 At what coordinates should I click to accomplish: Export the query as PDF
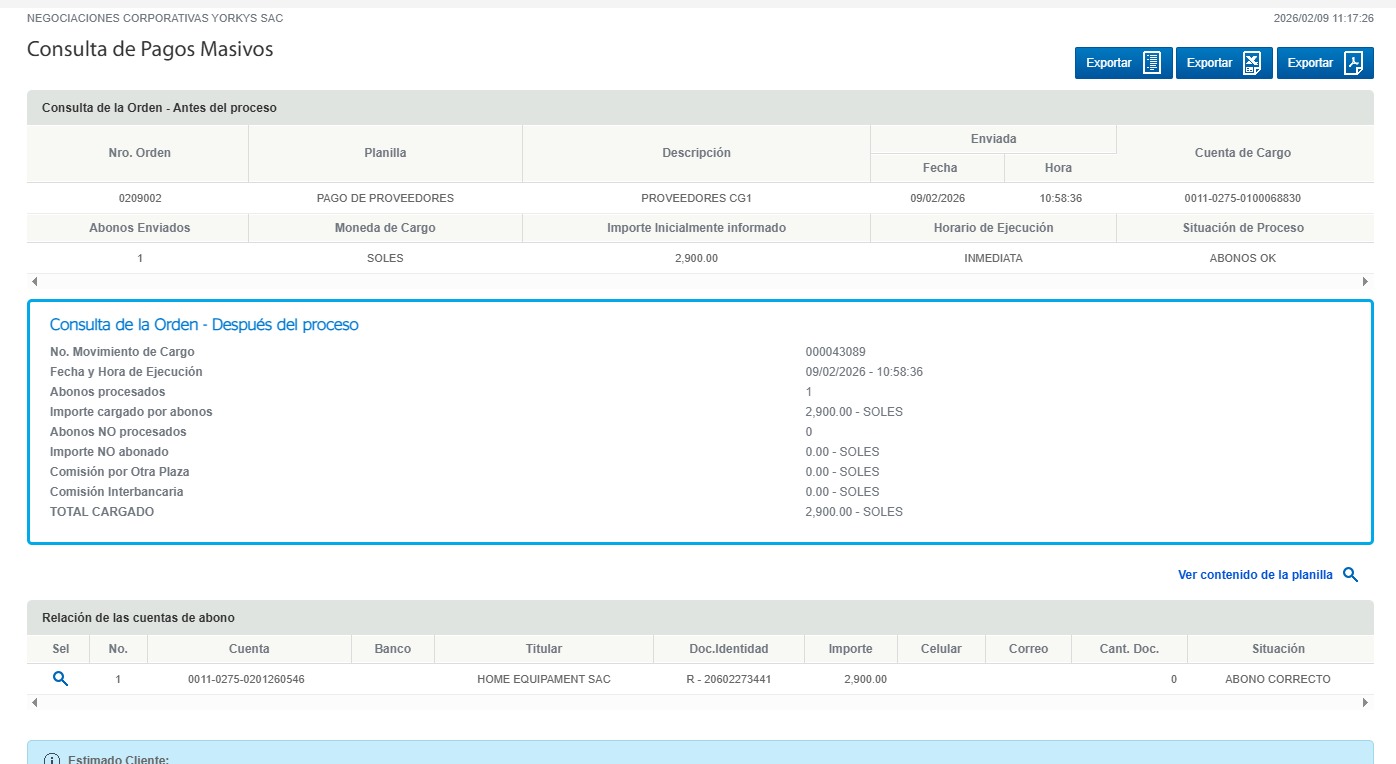pyautogui.click(x=1324, y=63)
